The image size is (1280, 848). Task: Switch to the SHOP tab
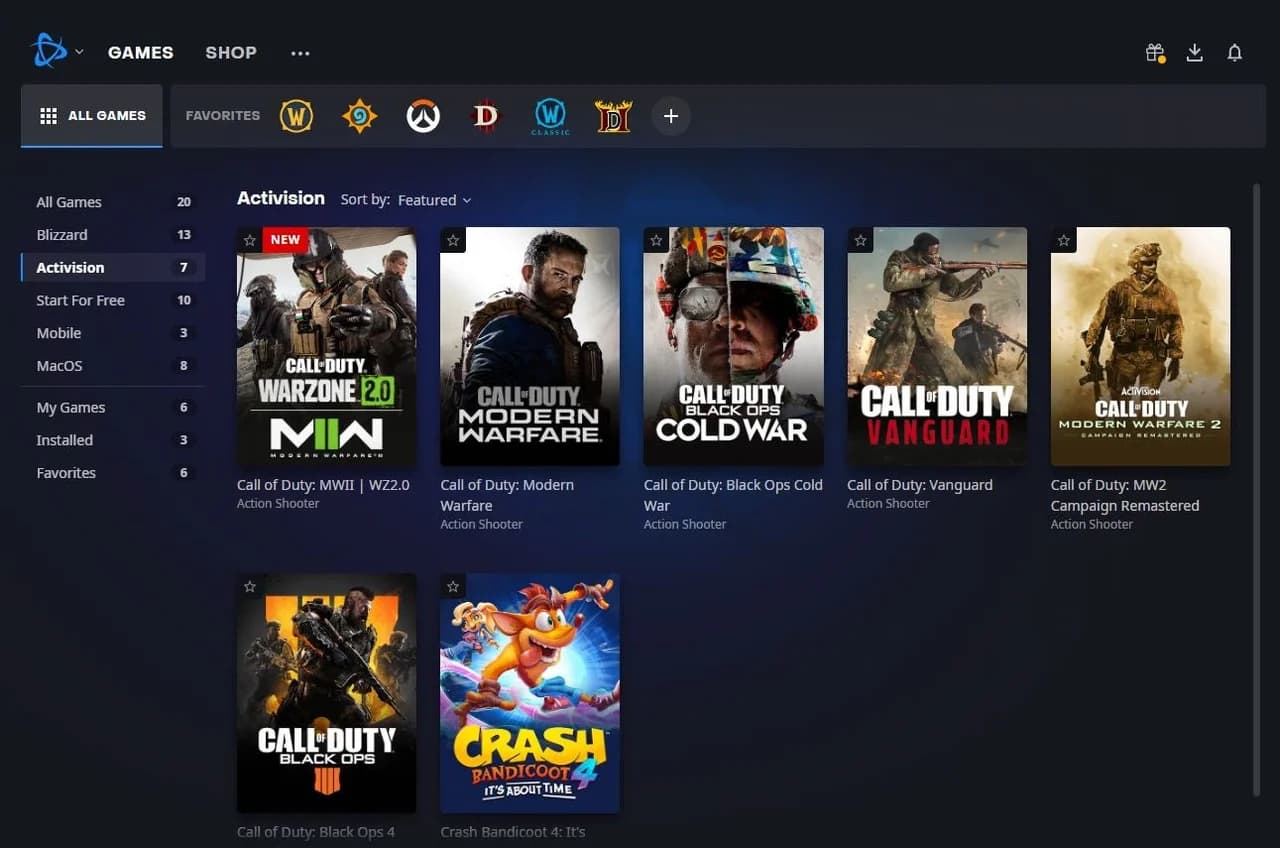pyautogui.click(x=231, y=53)
